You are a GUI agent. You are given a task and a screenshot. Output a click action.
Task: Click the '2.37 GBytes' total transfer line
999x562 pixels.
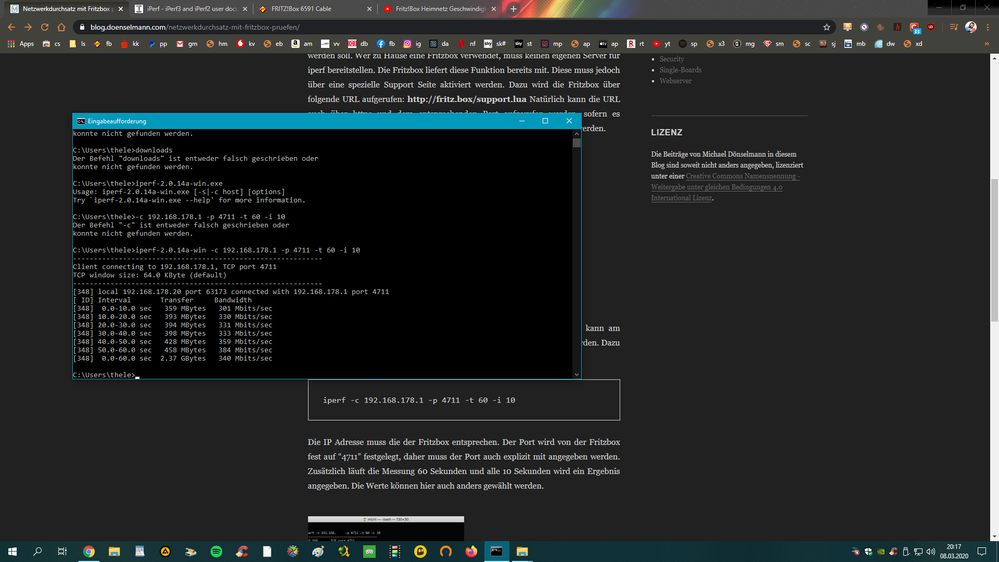[172, 358]
